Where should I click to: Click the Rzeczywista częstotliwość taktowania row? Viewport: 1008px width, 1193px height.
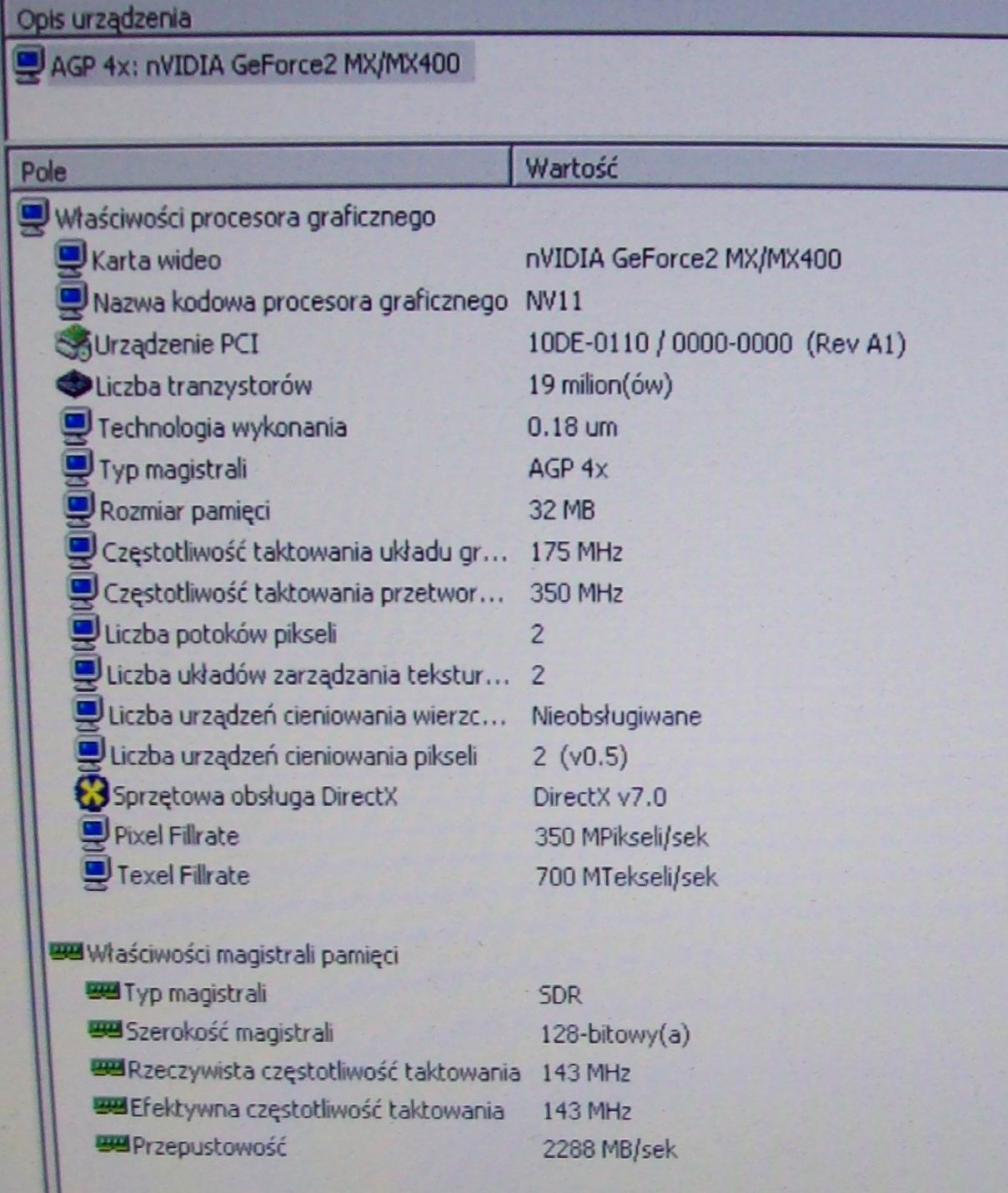point(323,1071)
